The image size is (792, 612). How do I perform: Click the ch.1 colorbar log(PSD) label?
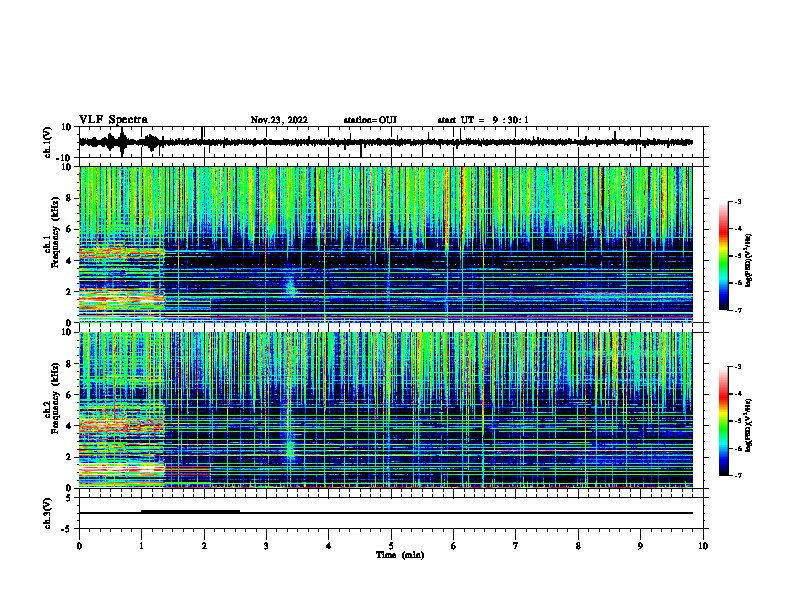click(749, 260)
